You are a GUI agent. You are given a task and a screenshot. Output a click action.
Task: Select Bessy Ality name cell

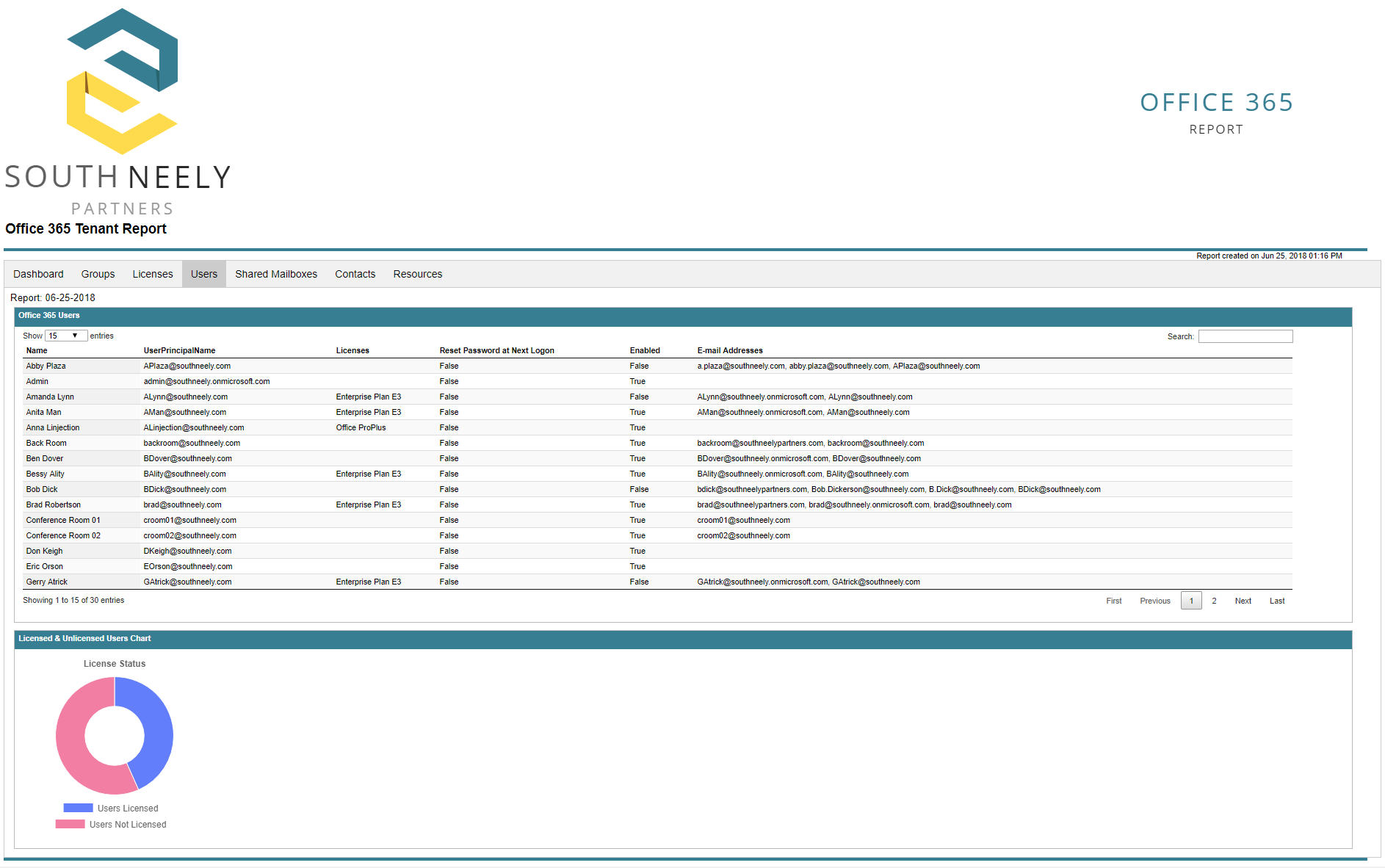(x=46, y=474)
